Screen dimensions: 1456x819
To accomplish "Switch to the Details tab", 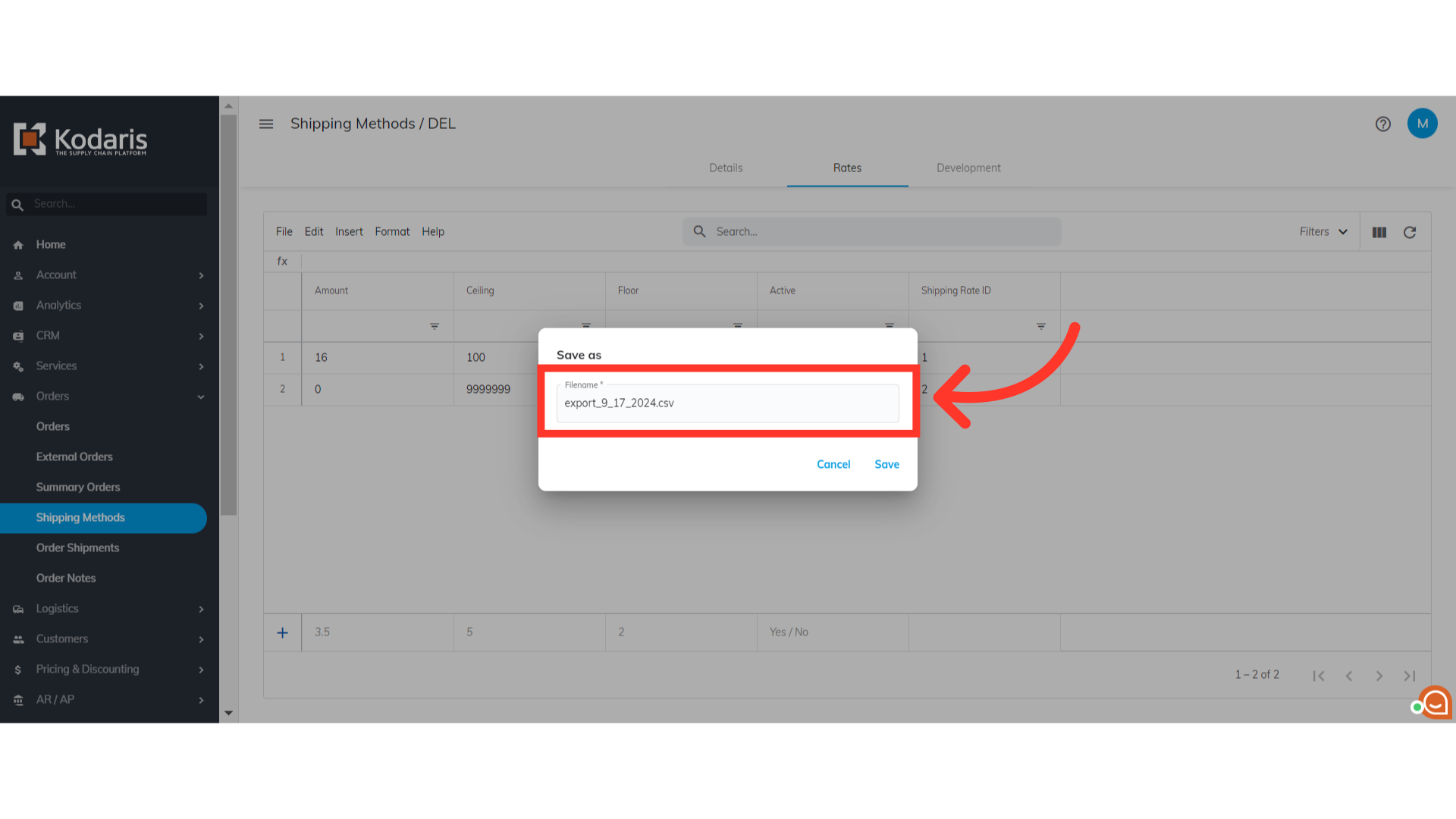I will tap(726, 168).
